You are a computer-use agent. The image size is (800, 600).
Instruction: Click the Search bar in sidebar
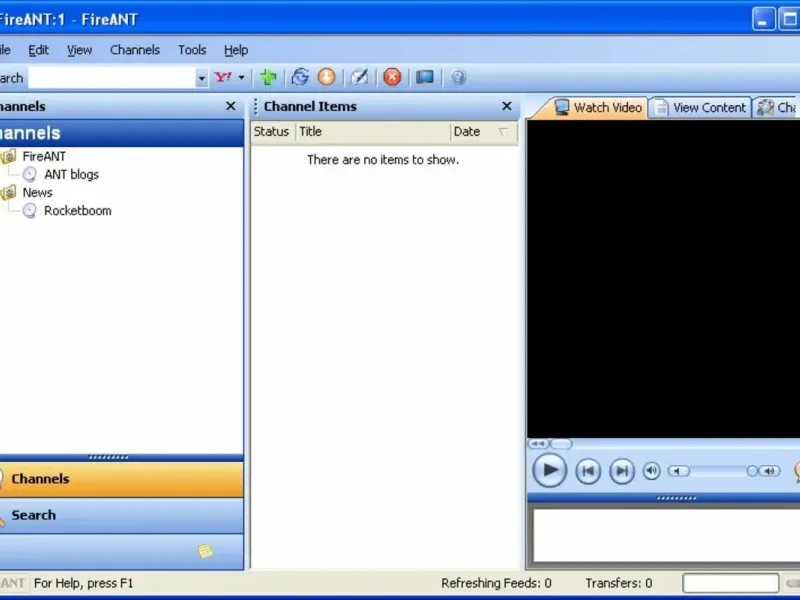point(121,515)
